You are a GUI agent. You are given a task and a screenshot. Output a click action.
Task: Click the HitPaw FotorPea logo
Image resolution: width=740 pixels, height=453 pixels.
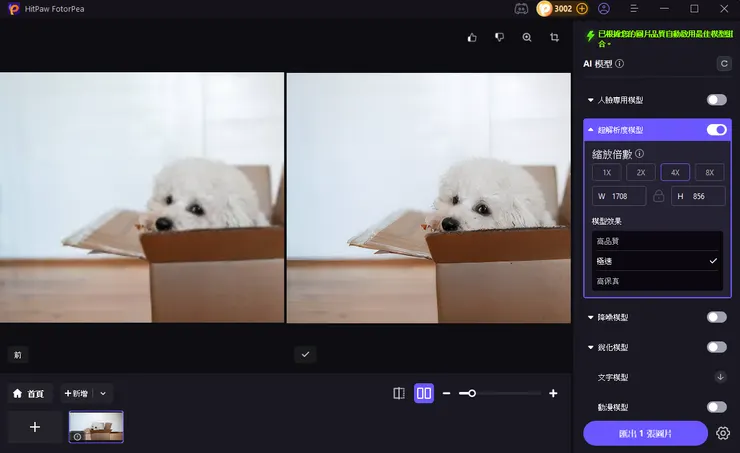coord(14,8)
